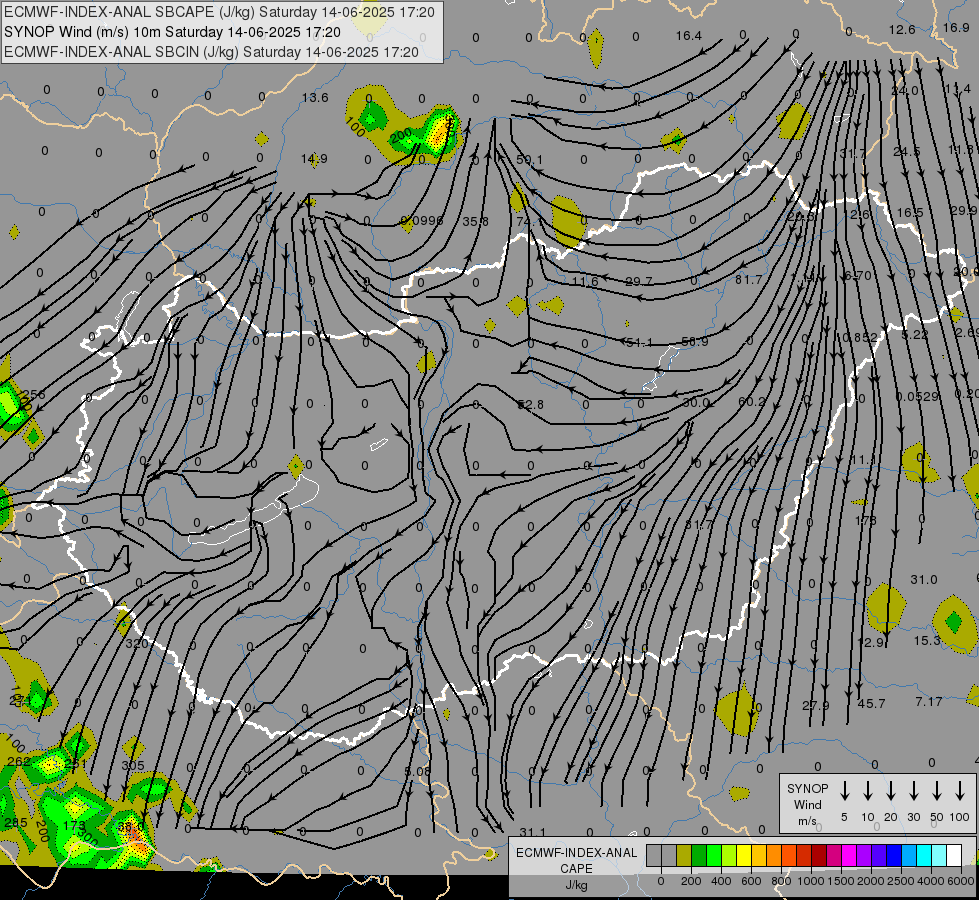Click the wind arrow for 5 m/s

845,791
